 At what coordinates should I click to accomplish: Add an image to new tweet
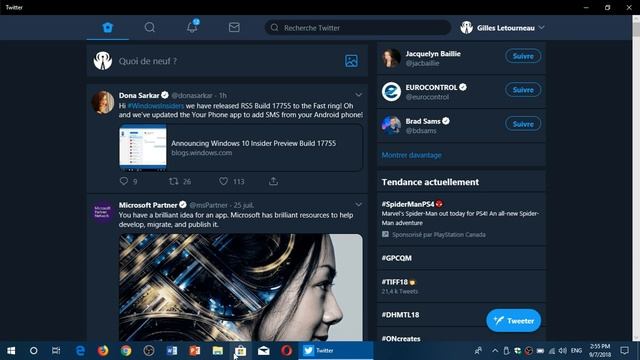[x=351, y=61]
